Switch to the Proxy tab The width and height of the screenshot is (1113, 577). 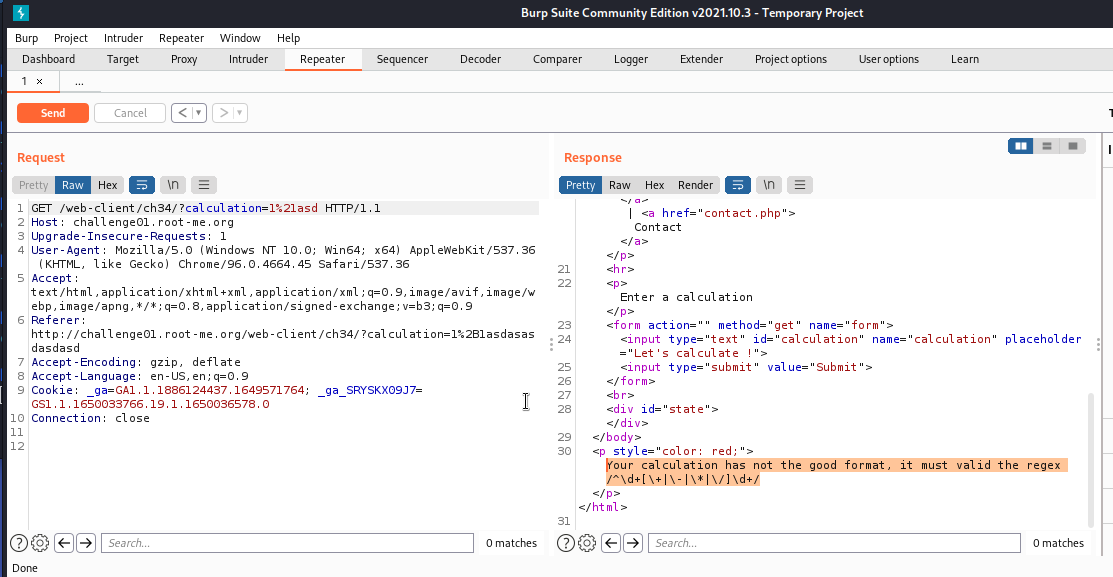tap(184, 60)
